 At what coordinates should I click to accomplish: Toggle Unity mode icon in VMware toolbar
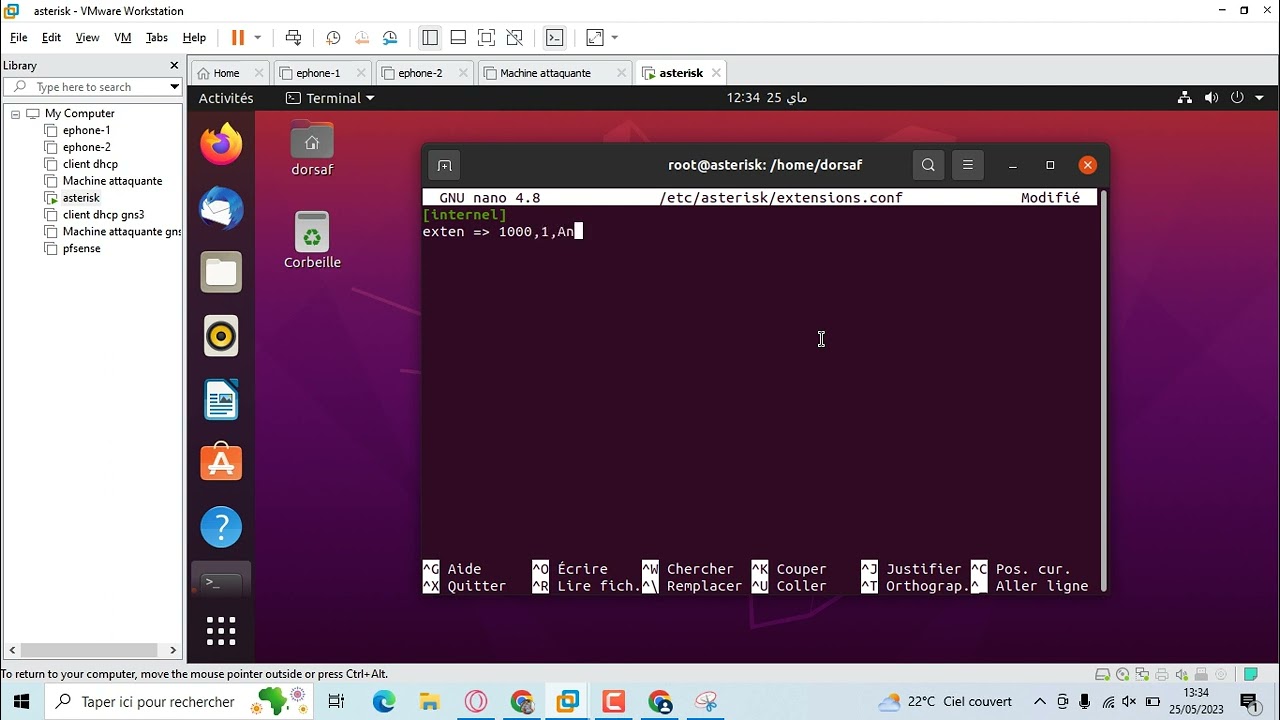(x=515, y=38)
